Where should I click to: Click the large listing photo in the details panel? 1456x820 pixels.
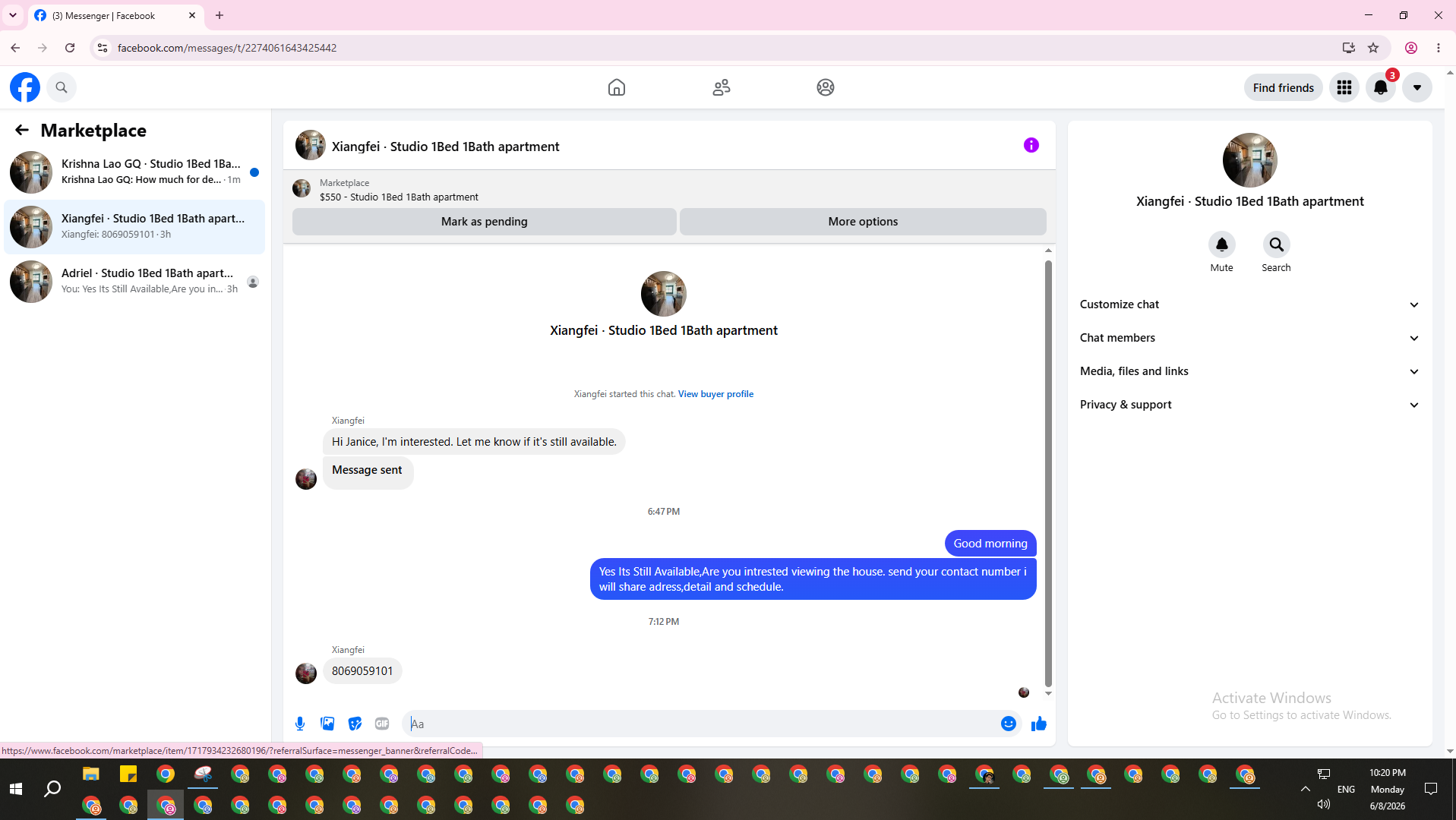click(1249, 160)
